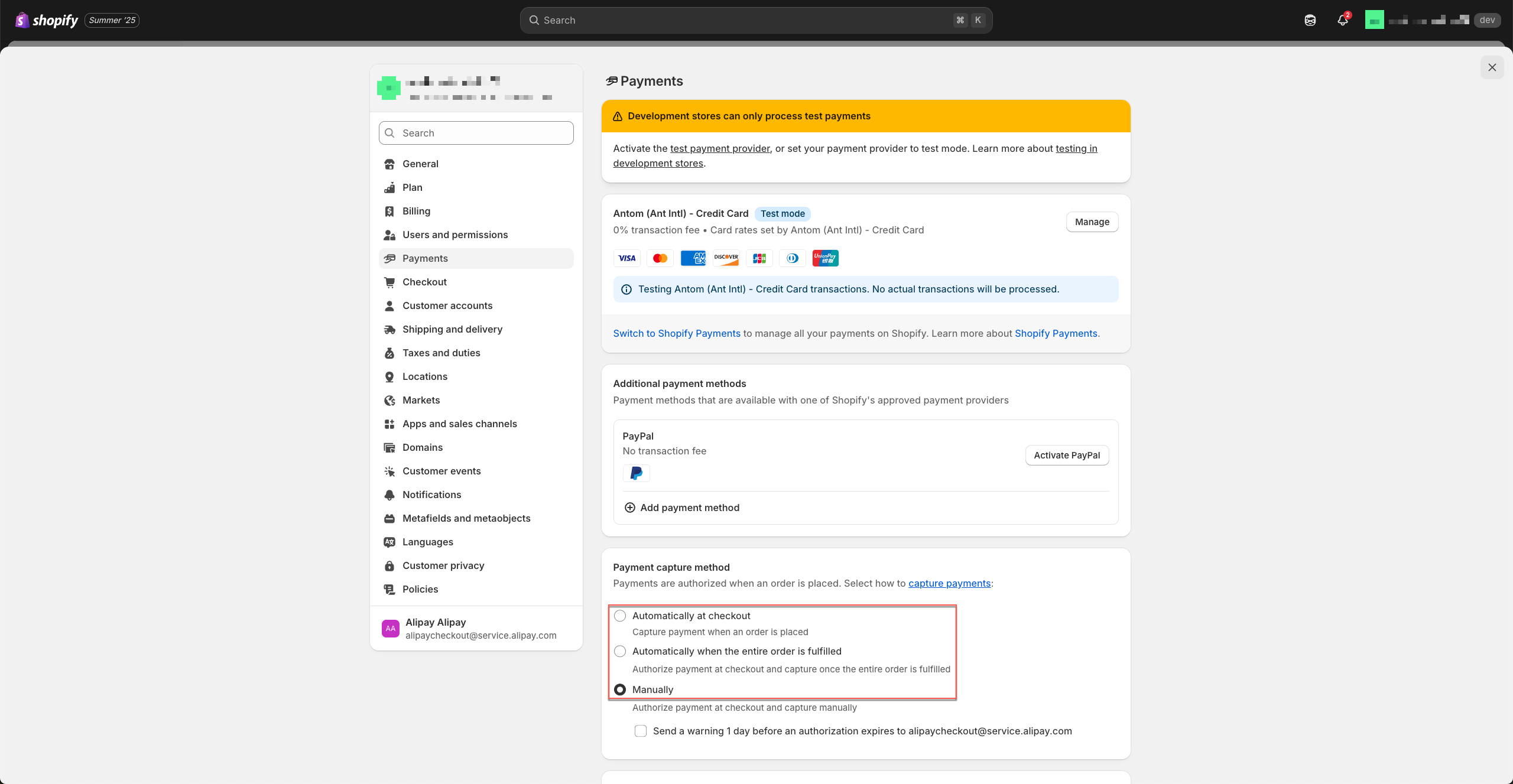Click the Users and permissions icon
Screen dimensions: 1513x784
pyautogui.click(x=389, y=235)
